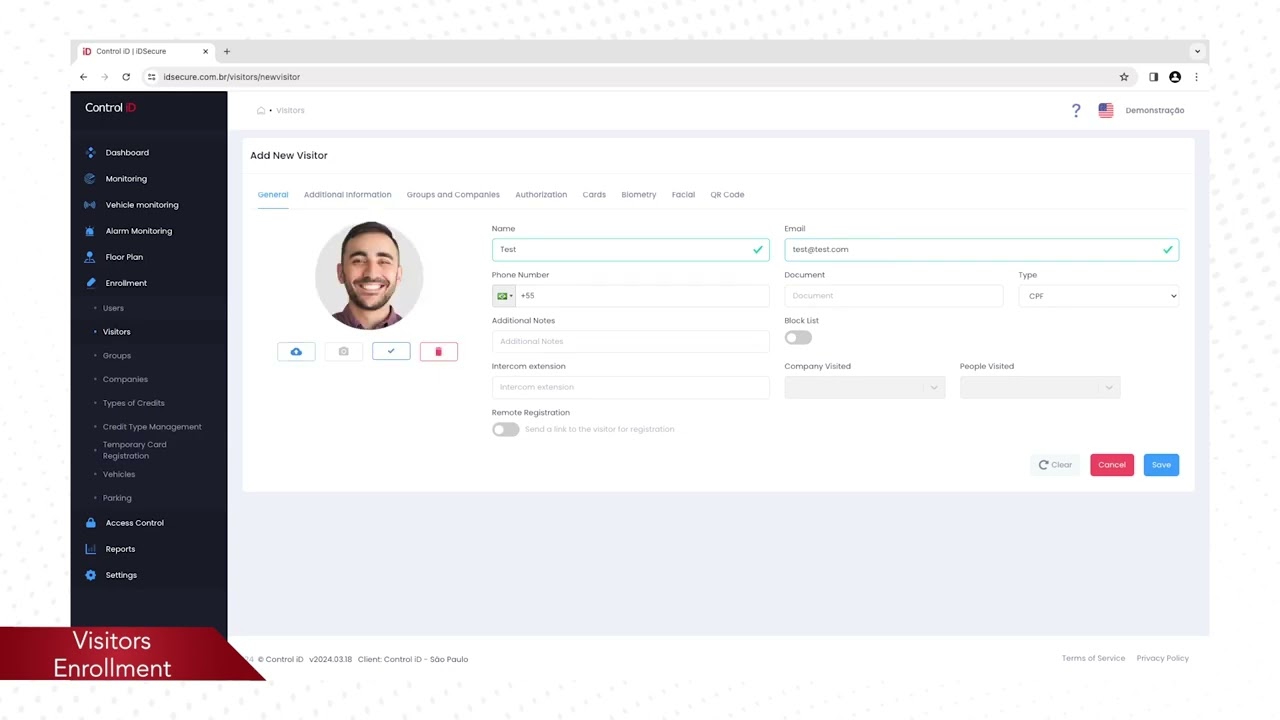Open the Floor Plan icon
1280x720 pixels.
91,257
